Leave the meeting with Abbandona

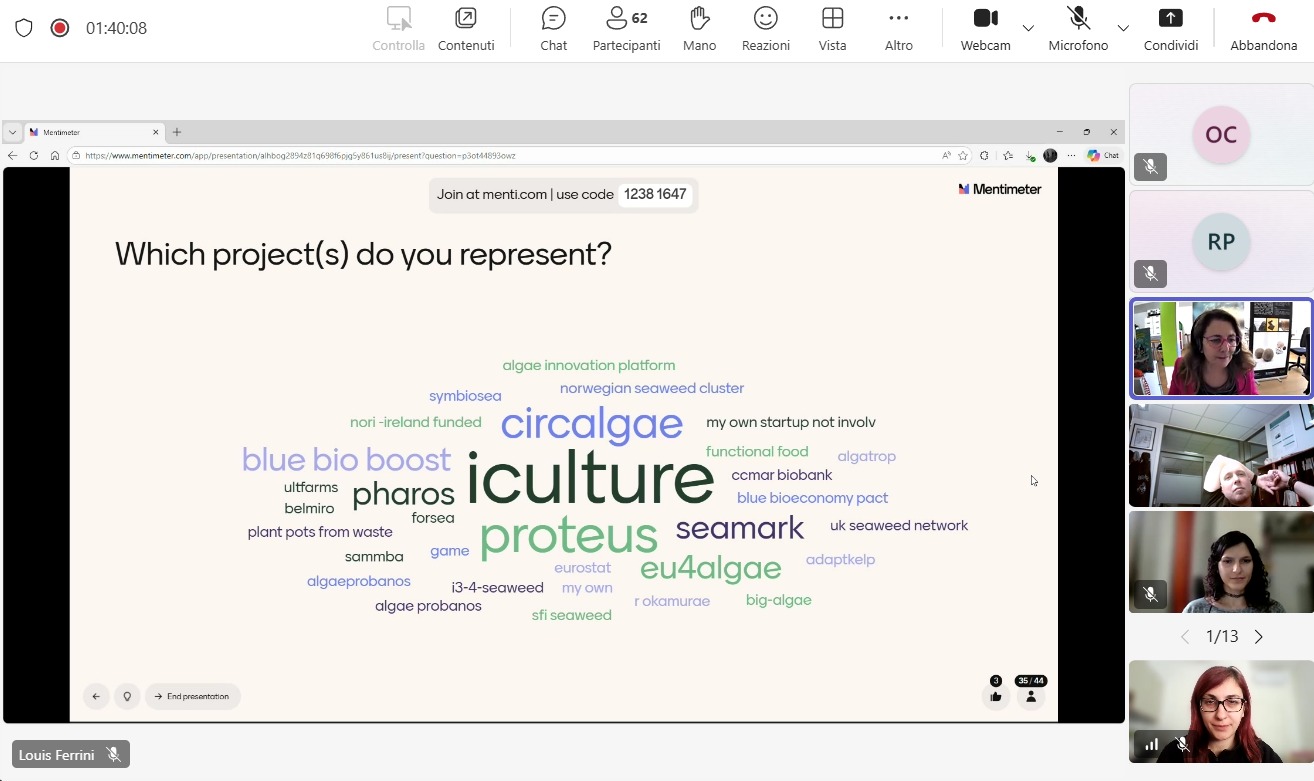click(x=1264, y=29)
